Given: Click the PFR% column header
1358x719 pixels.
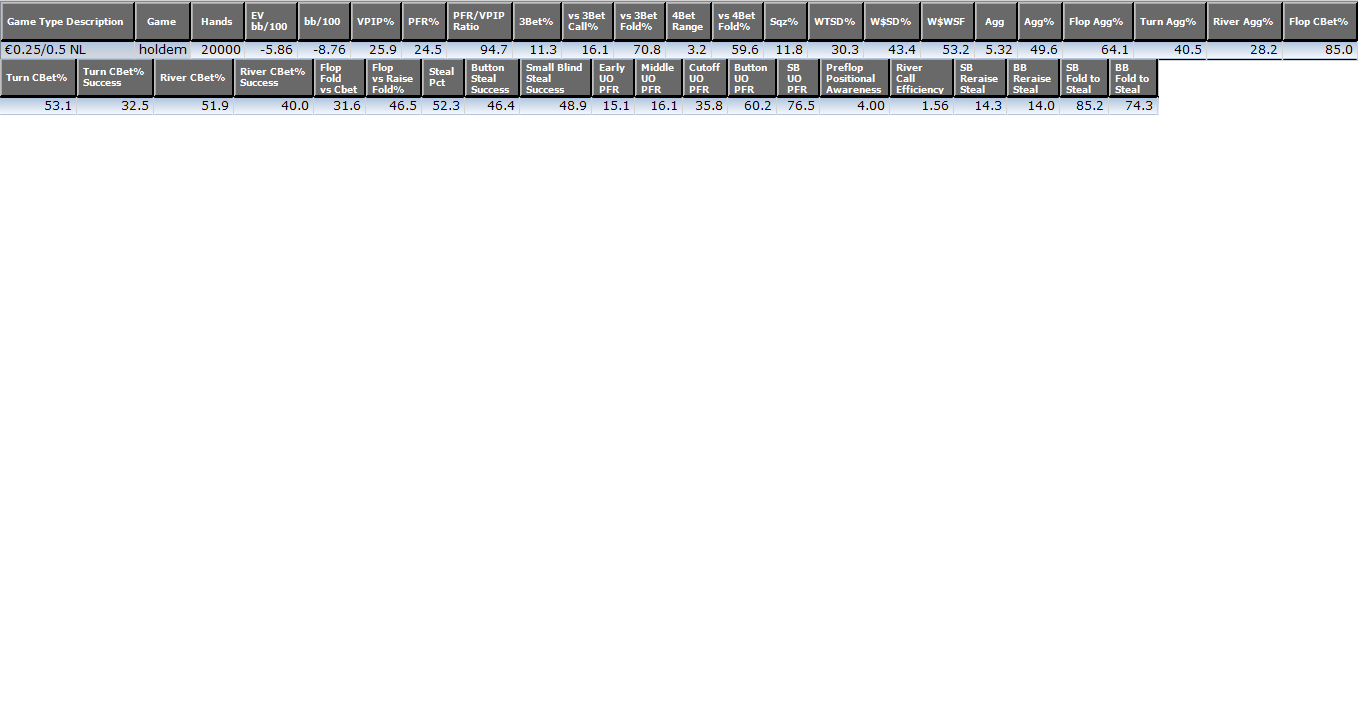Looking at the screenshot, I should 424,21.
